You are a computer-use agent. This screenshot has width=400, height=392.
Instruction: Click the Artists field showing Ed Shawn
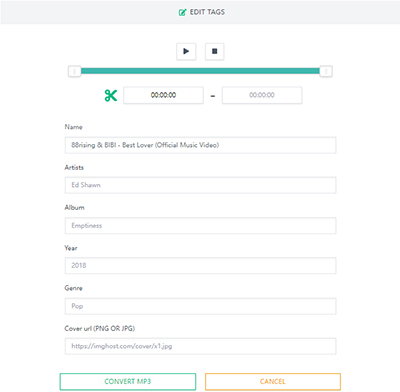[x=200, y=185]
